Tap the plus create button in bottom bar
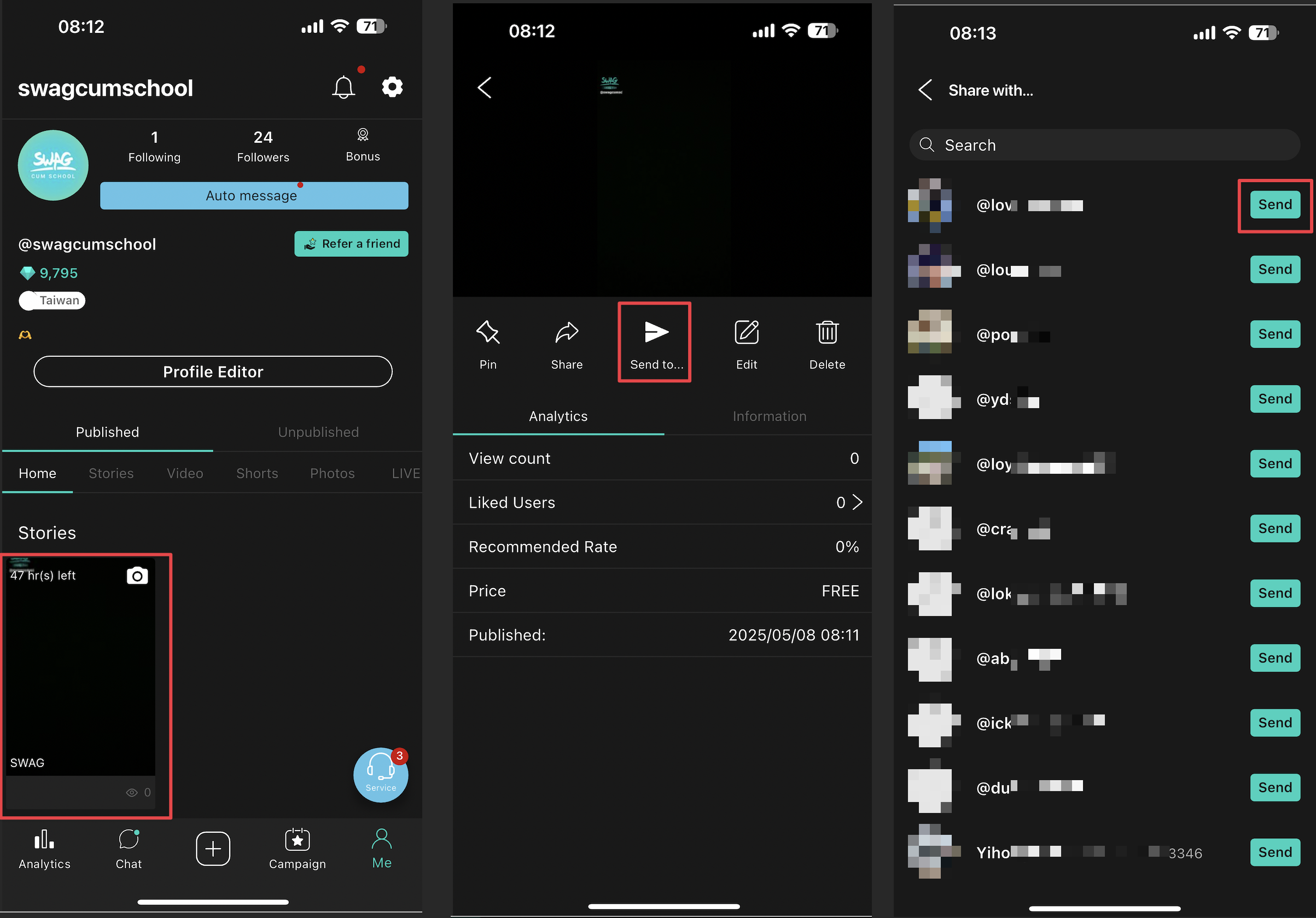 point(213,848)
